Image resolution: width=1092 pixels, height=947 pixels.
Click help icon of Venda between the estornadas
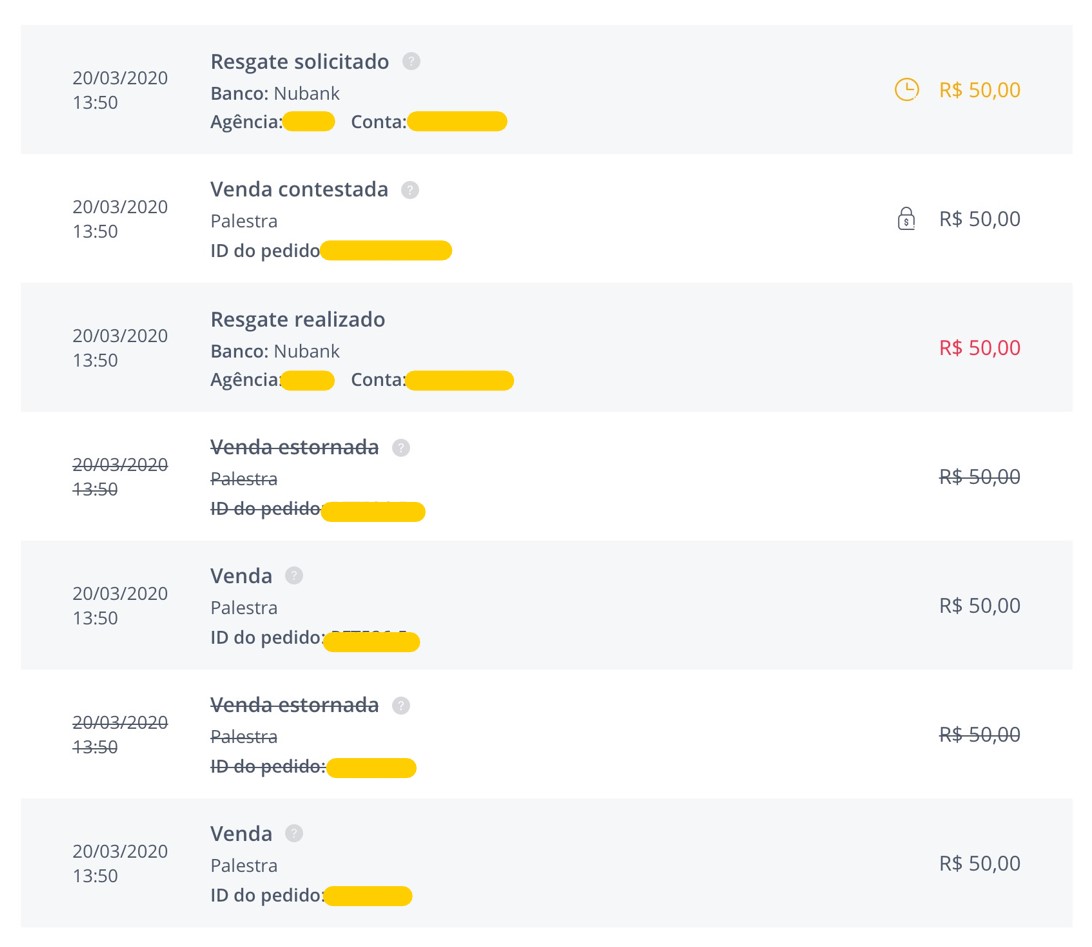tap(294, 576)
